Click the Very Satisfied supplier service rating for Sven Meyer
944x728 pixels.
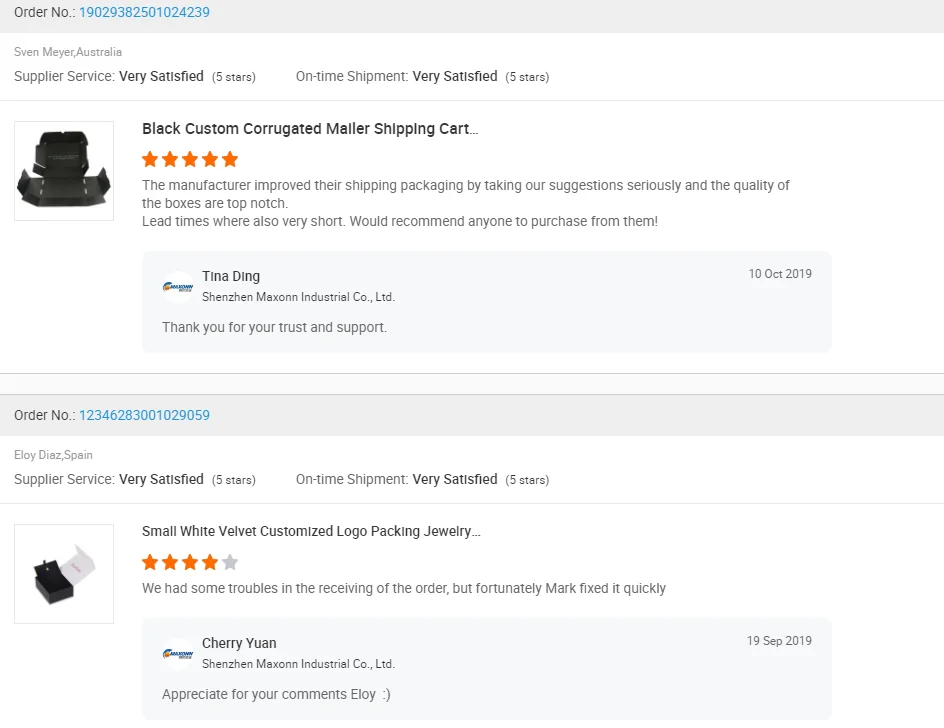tap(161, 76)
